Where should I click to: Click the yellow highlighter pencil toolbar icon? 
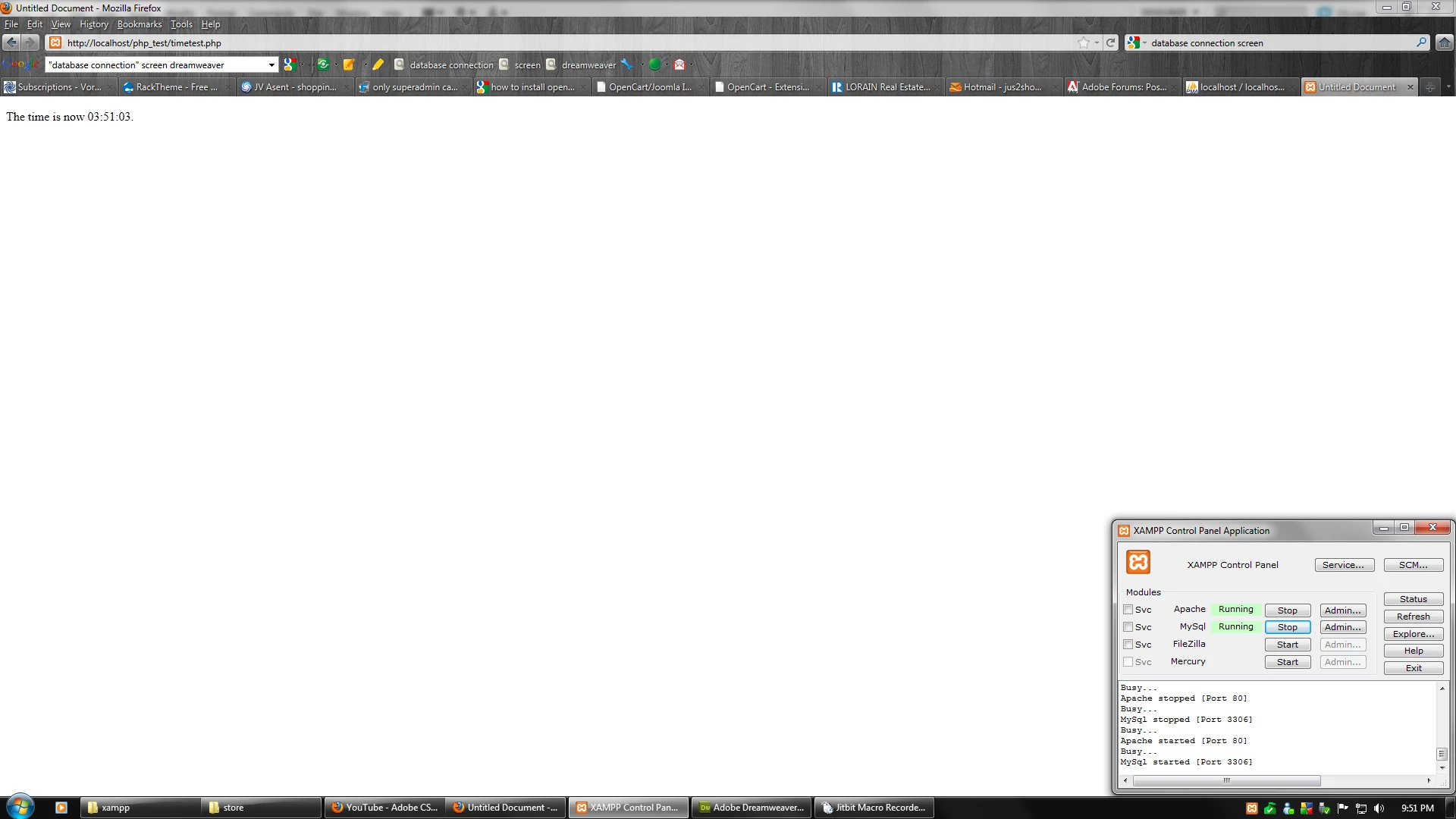(x=378, y=64)
